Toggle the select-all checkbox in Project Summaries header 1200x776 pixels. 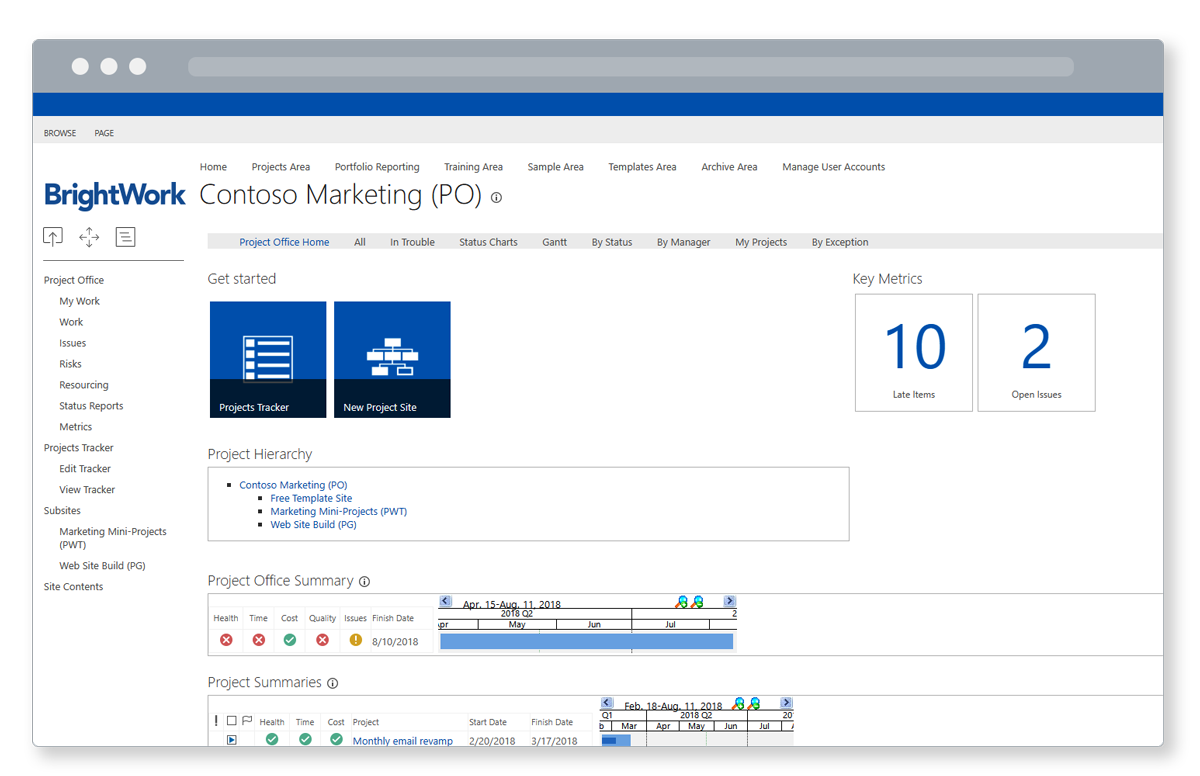(231, 721)
